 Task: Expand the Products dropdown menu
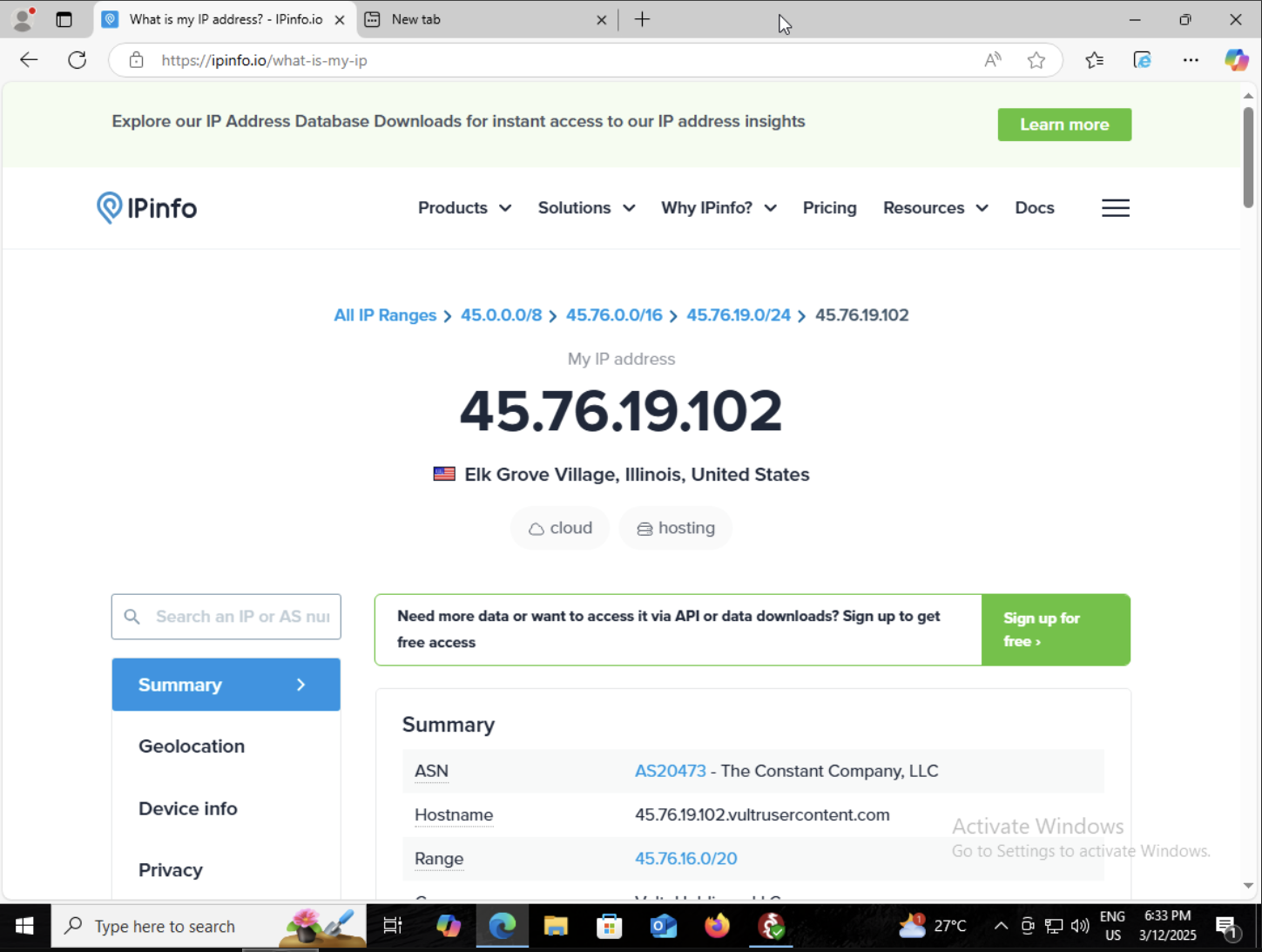tap(464, 208)
